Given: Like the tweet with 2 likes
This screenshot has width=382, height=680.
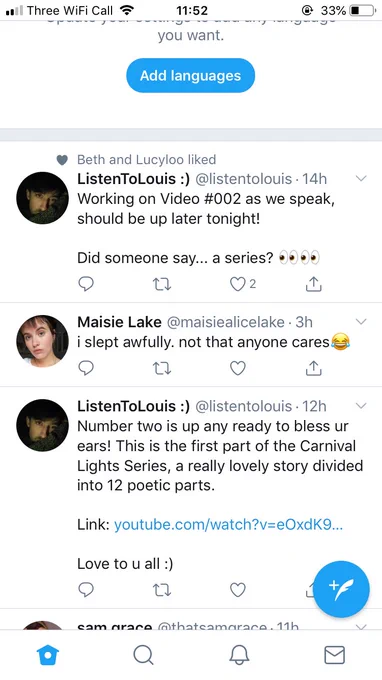Looking at the screenshot, I should [238, 284].
